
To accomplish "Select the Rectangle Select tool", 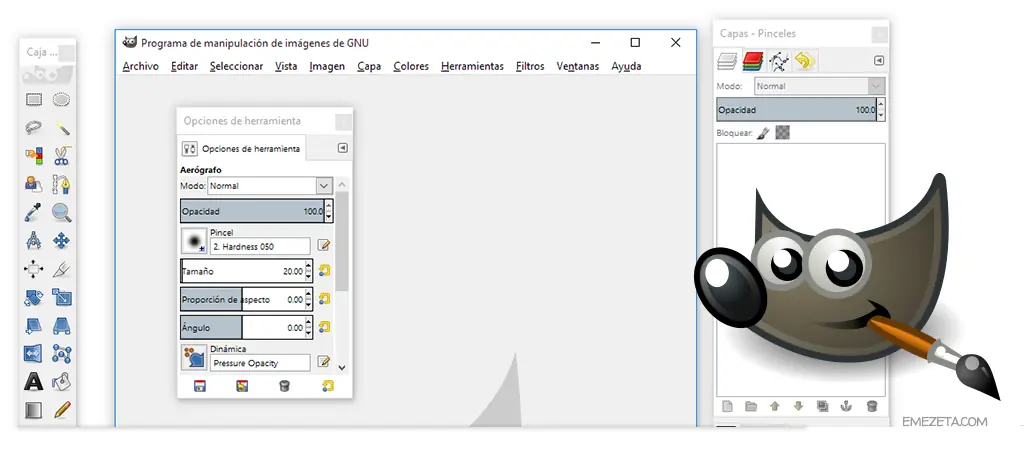I will [x=33, y=99].
